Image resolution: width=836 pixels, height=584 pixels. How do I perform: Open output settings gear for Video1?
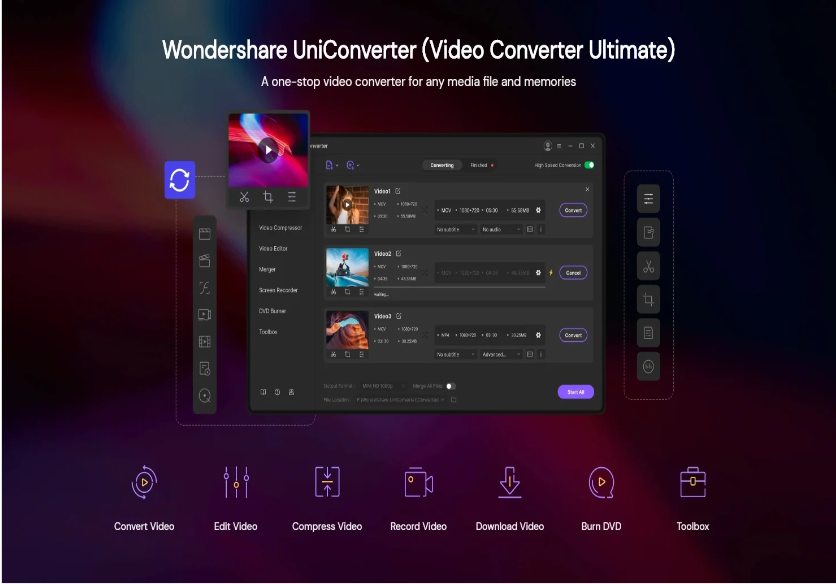538,210
